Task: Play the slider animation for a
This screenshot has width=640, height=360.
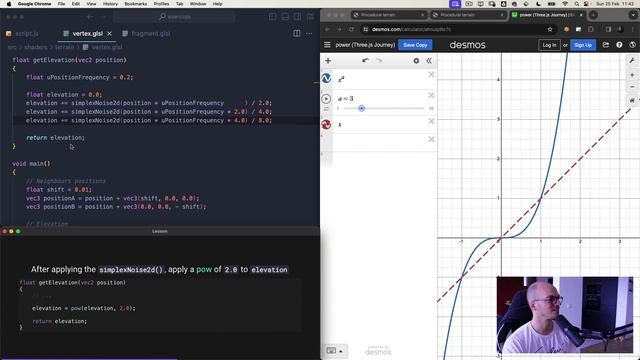Action: coord(326,99)
